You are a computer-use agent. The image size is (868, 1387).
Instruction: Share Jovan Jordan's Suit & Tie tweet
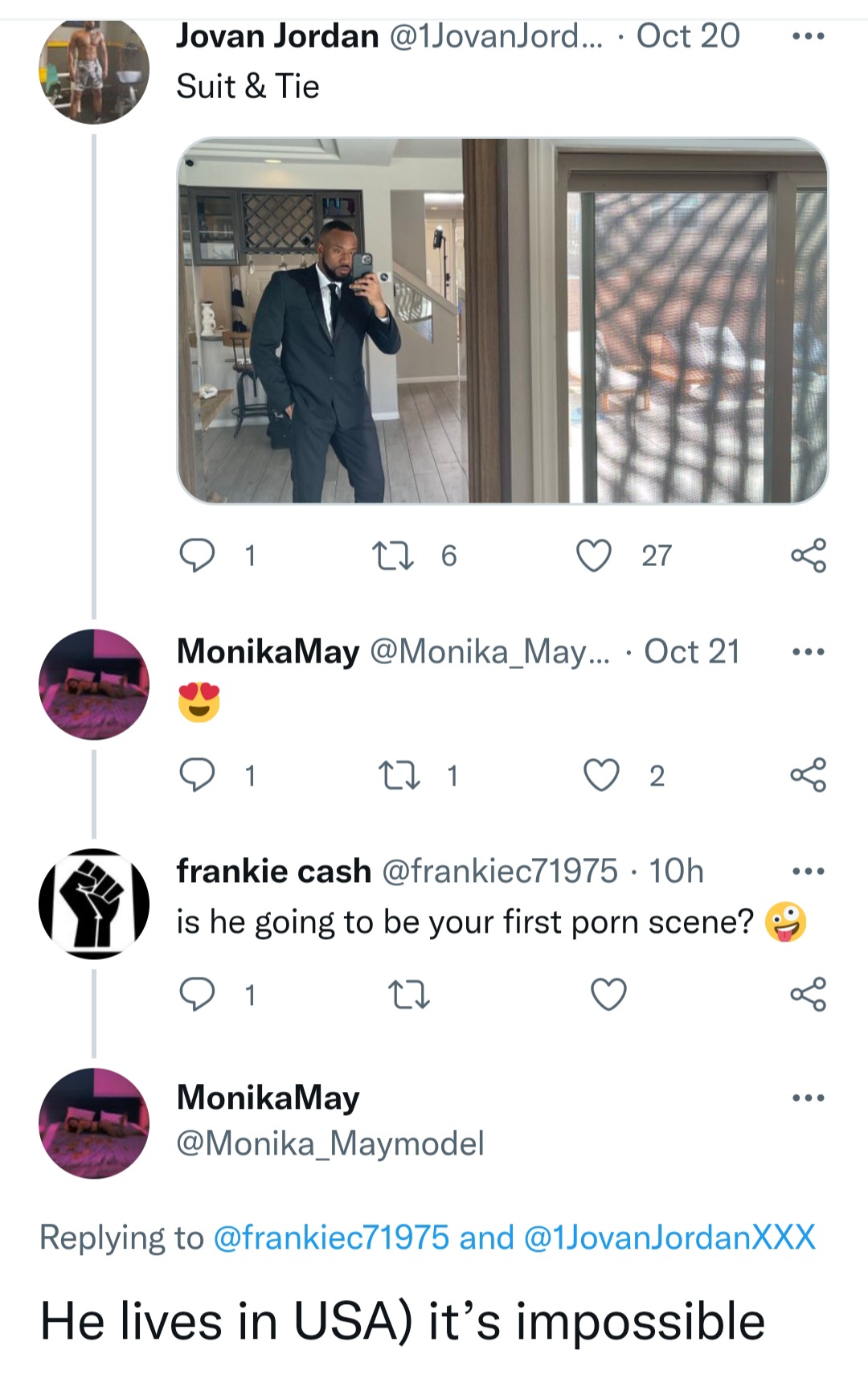pyautogui.click(x=808, y=556)
